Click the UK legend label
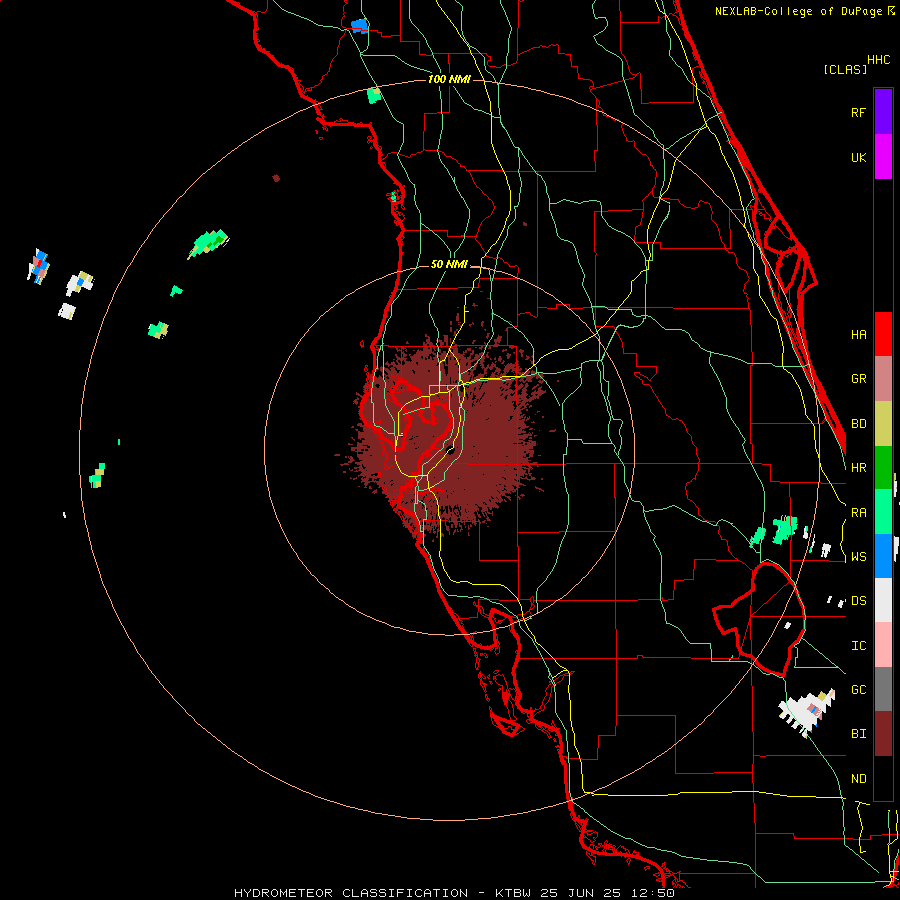The width and height of the screenshot is (900, 900). (x=858, y=157)
